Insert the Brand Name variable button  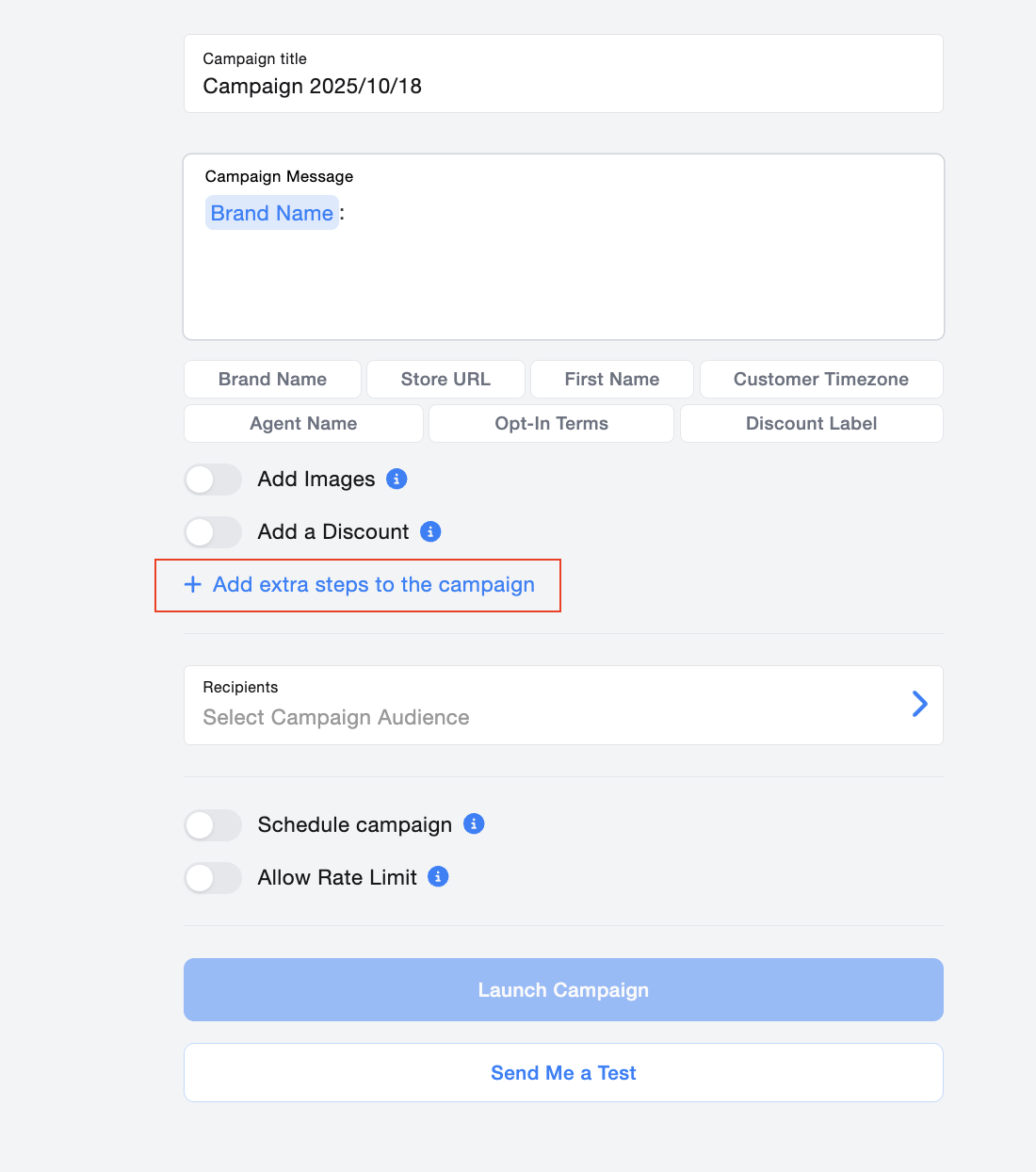pos(272,380)
